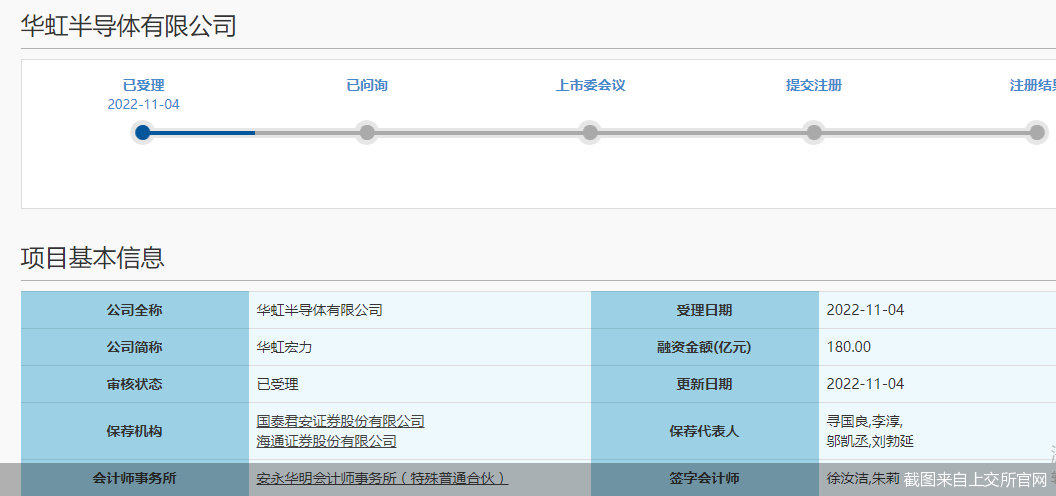Image resolution: width=1056 pixels, height=496 pixels.
Task: Click the 保荐代表人 header cell
Action: coord(704,431)
